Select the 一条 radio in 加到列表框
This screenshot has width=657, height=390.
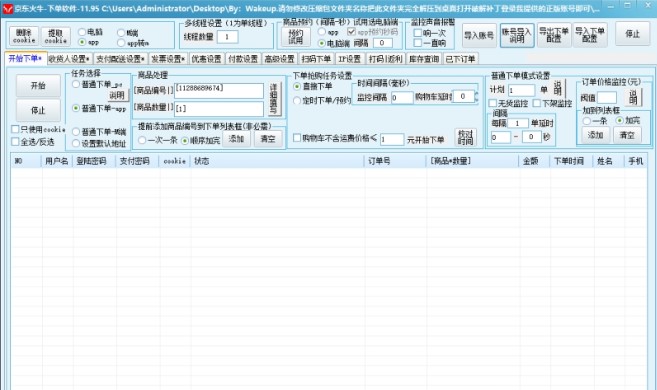point(587,121)
